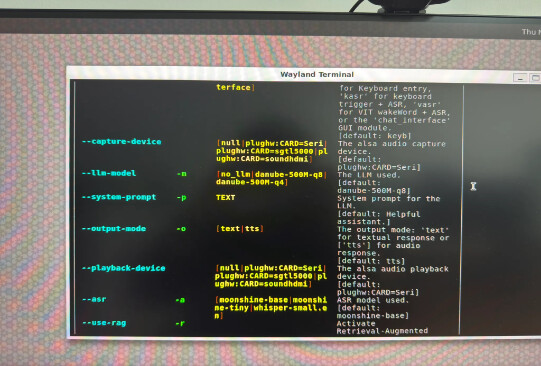
Task: Minimize the Wayland Terminal window
Action: (520, 78)
